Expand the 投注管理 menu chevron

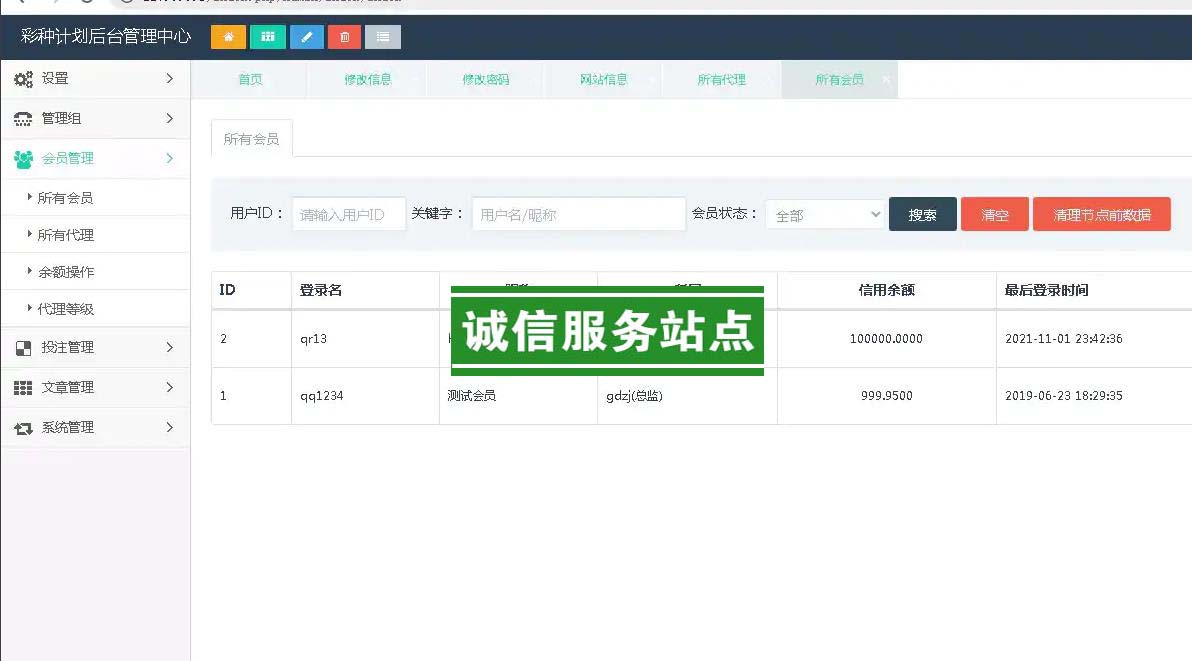[169, 347]
